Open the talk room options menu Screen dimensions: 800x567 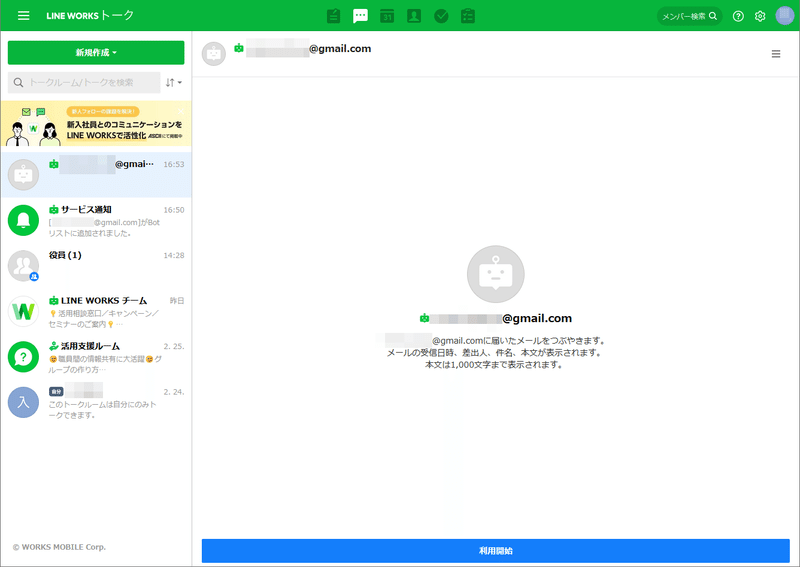(x=776, y=54)
